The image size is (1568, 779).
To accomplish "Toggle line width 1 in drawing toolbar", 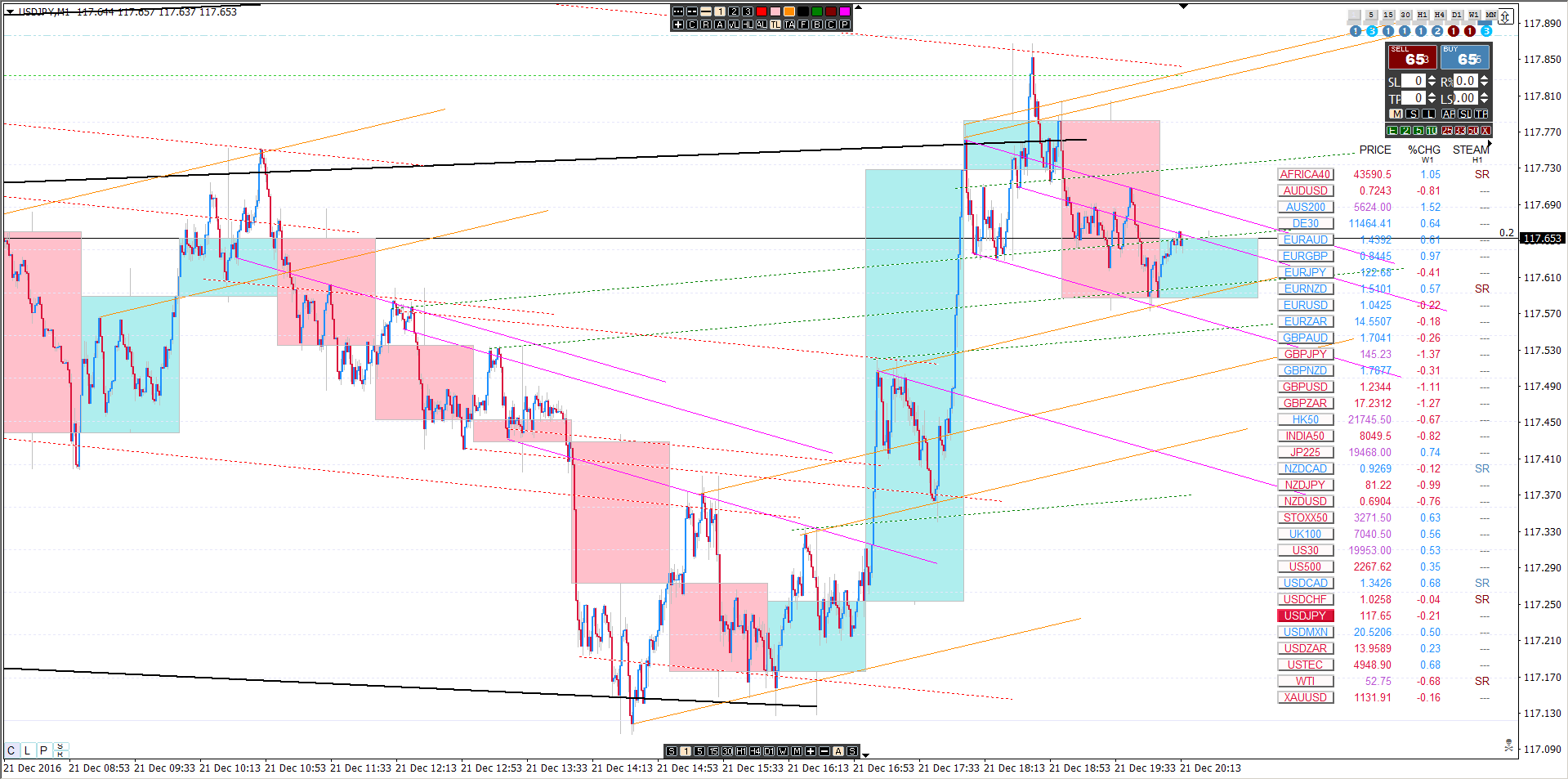I will click(x=720, y=11).
